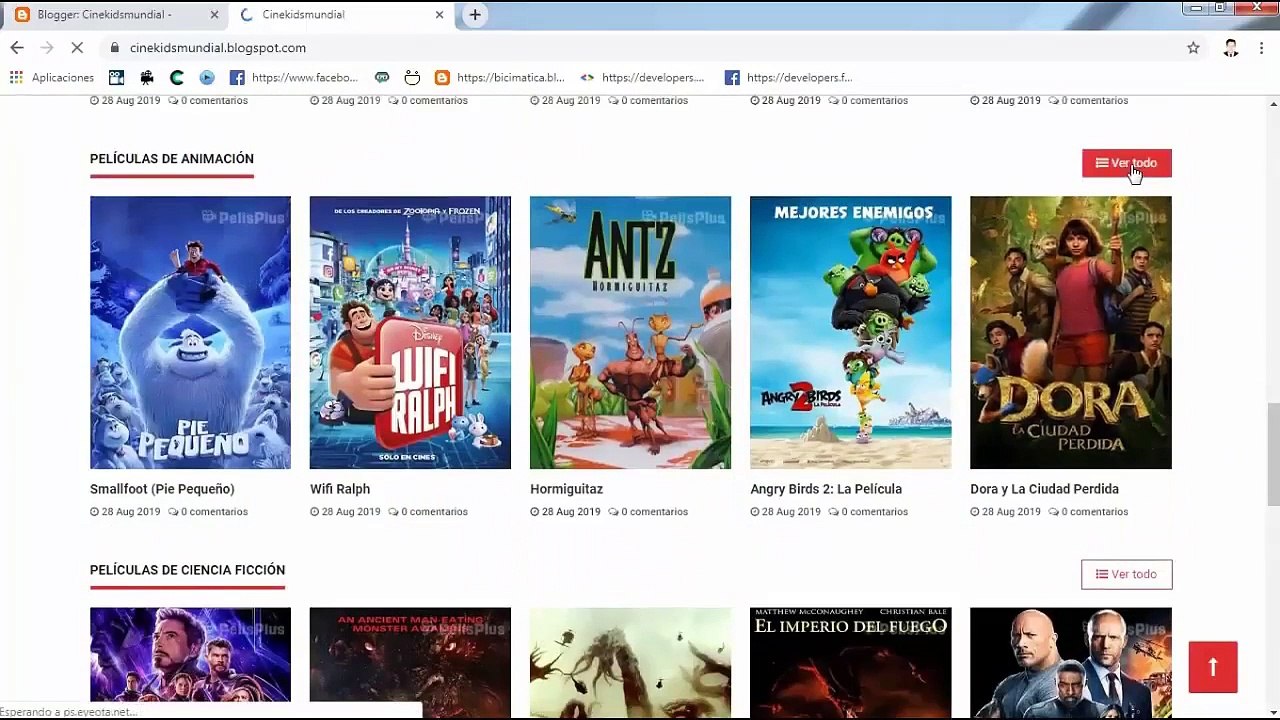Screen dimensions: 1280x720
Task: Open the Hormiguitaz title link
Action: pyautogui.click(x=566, y=489)
